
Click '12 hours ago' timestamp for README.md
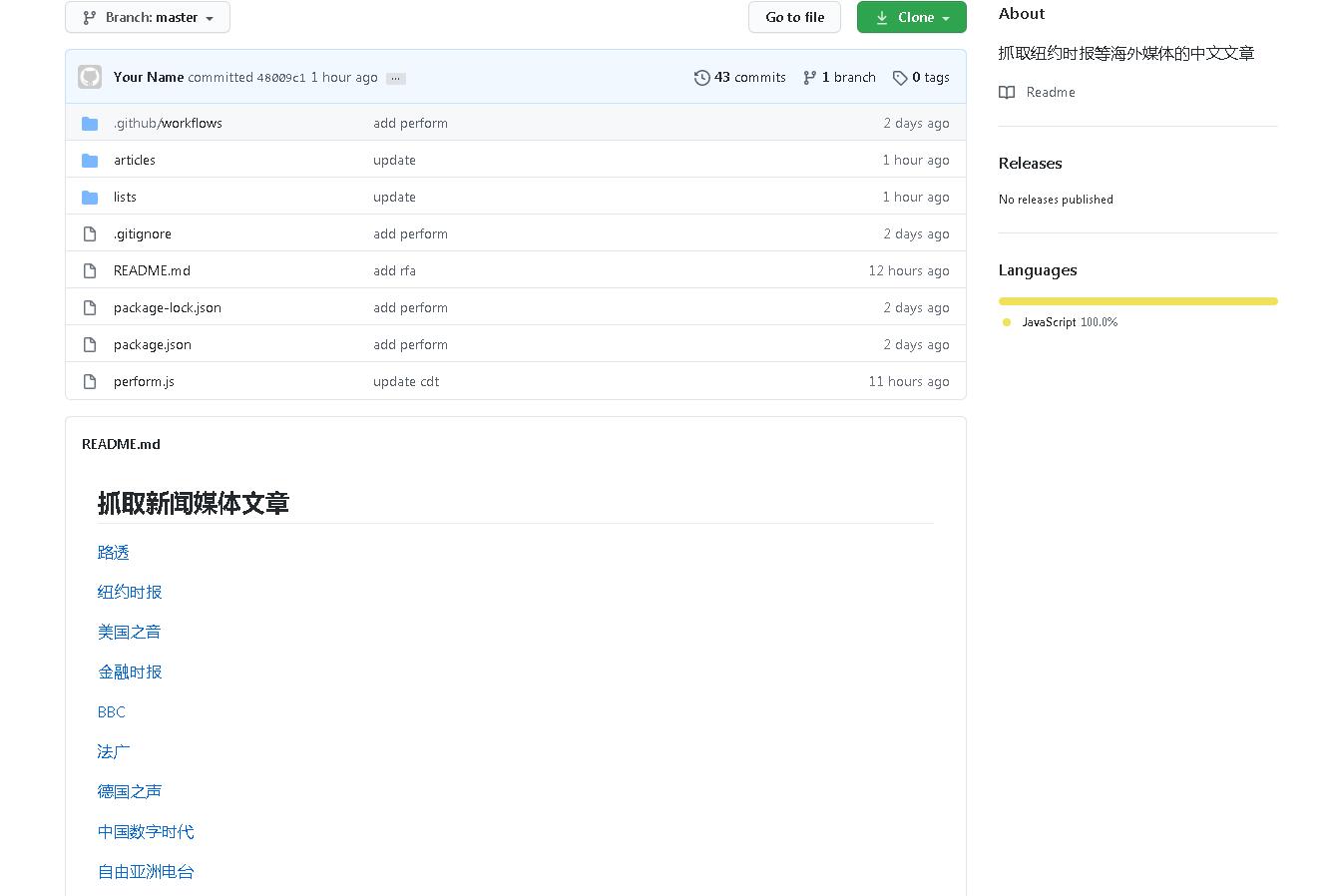(909, 270)
